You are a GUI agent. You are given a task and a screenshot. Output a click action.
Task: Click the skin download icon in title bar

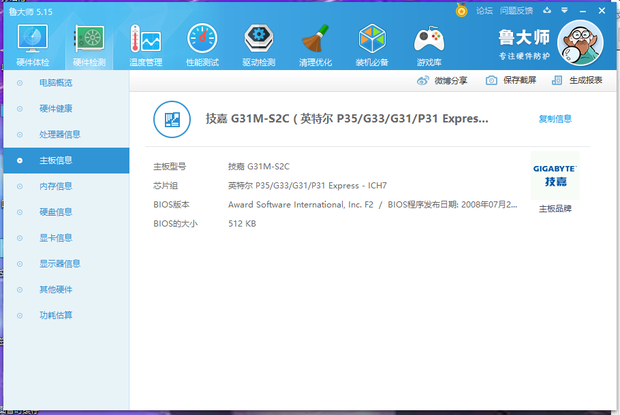click(547, 10)
